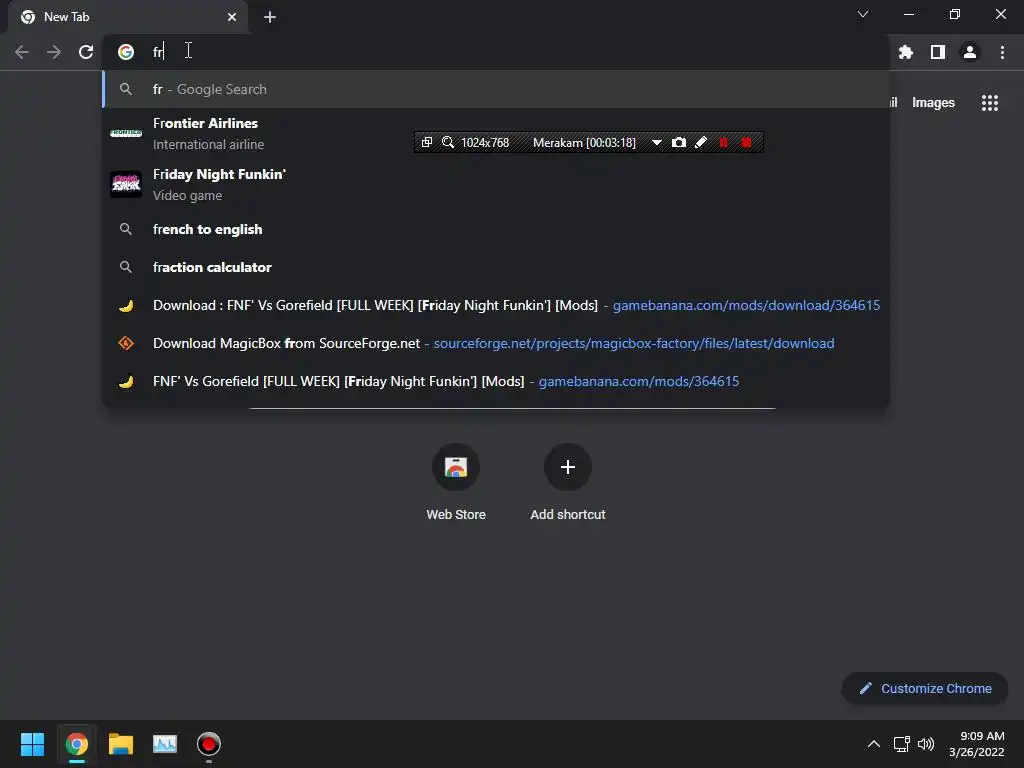The width and height of the screenshot is (1024, 768).
Task: Open gamebanana mods download 364615 suggestion
Action: [x=496, y=305]
